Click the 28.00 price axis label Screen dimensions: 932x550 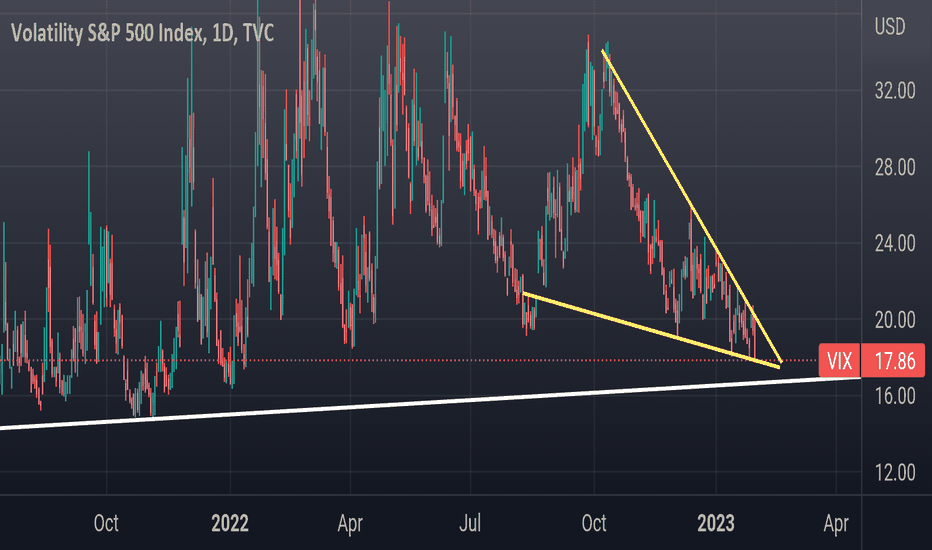tap(895, 167)
